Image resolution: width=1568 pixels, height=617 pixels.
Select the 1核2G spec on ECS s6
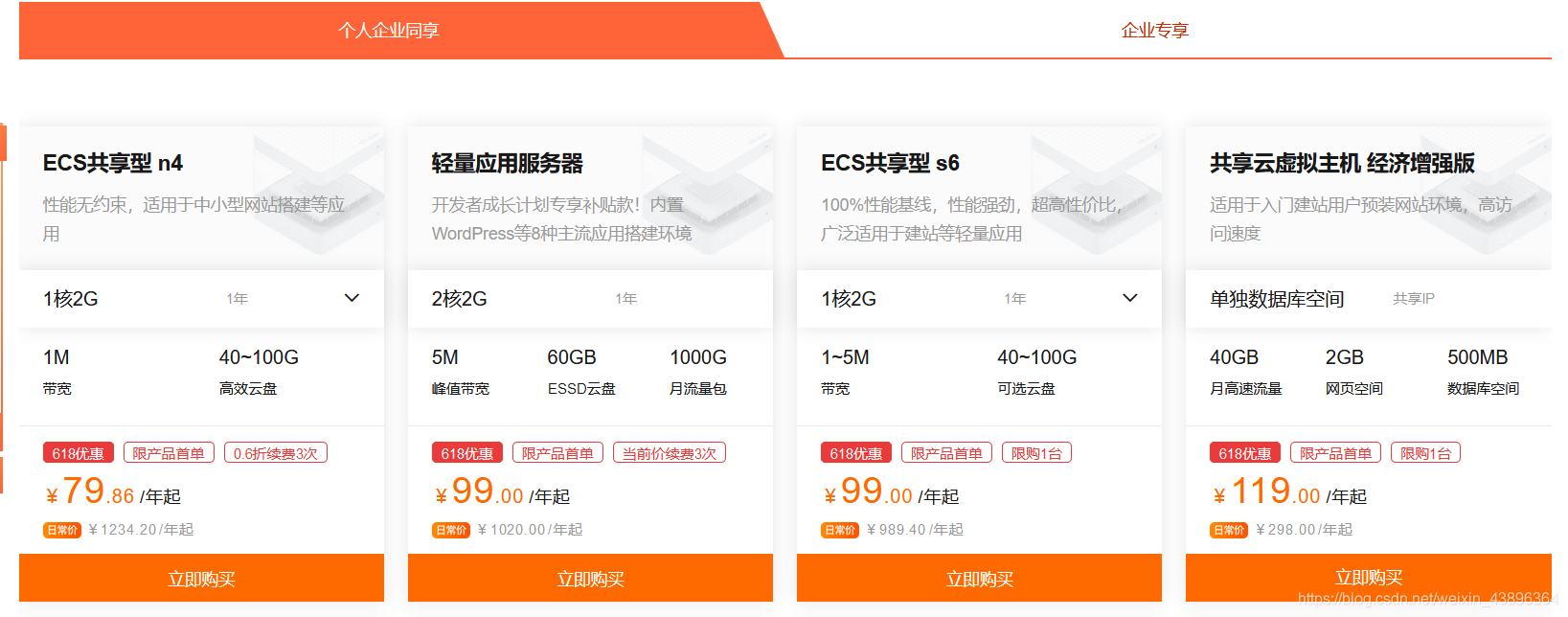click(x=849, y=299)
